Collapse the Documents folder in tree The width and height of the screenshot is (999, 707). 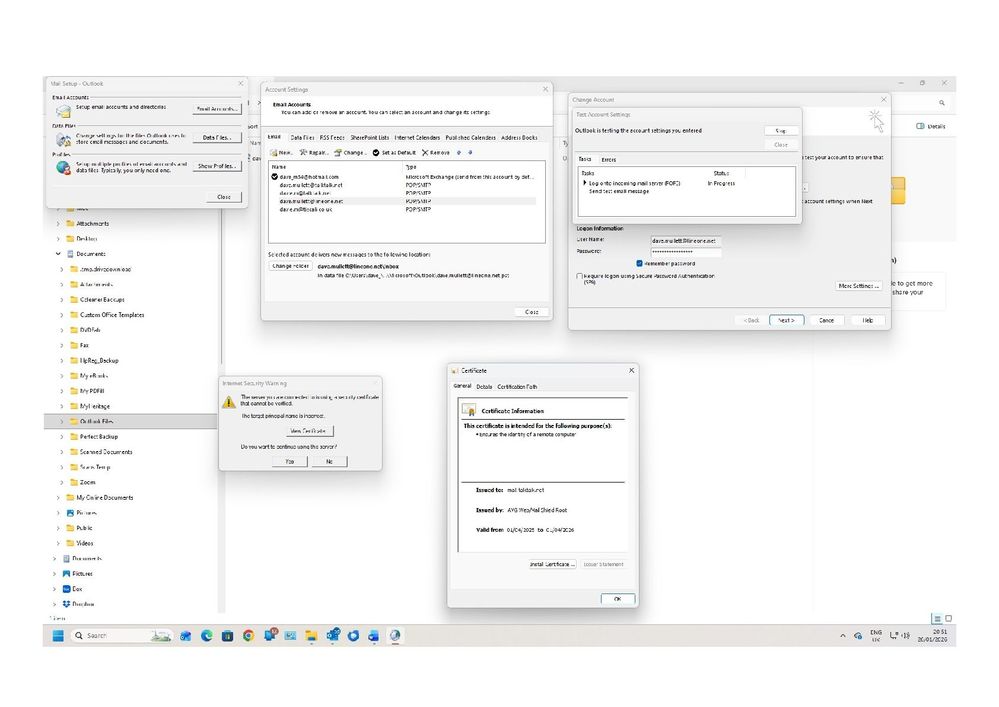tap(58, 254)
